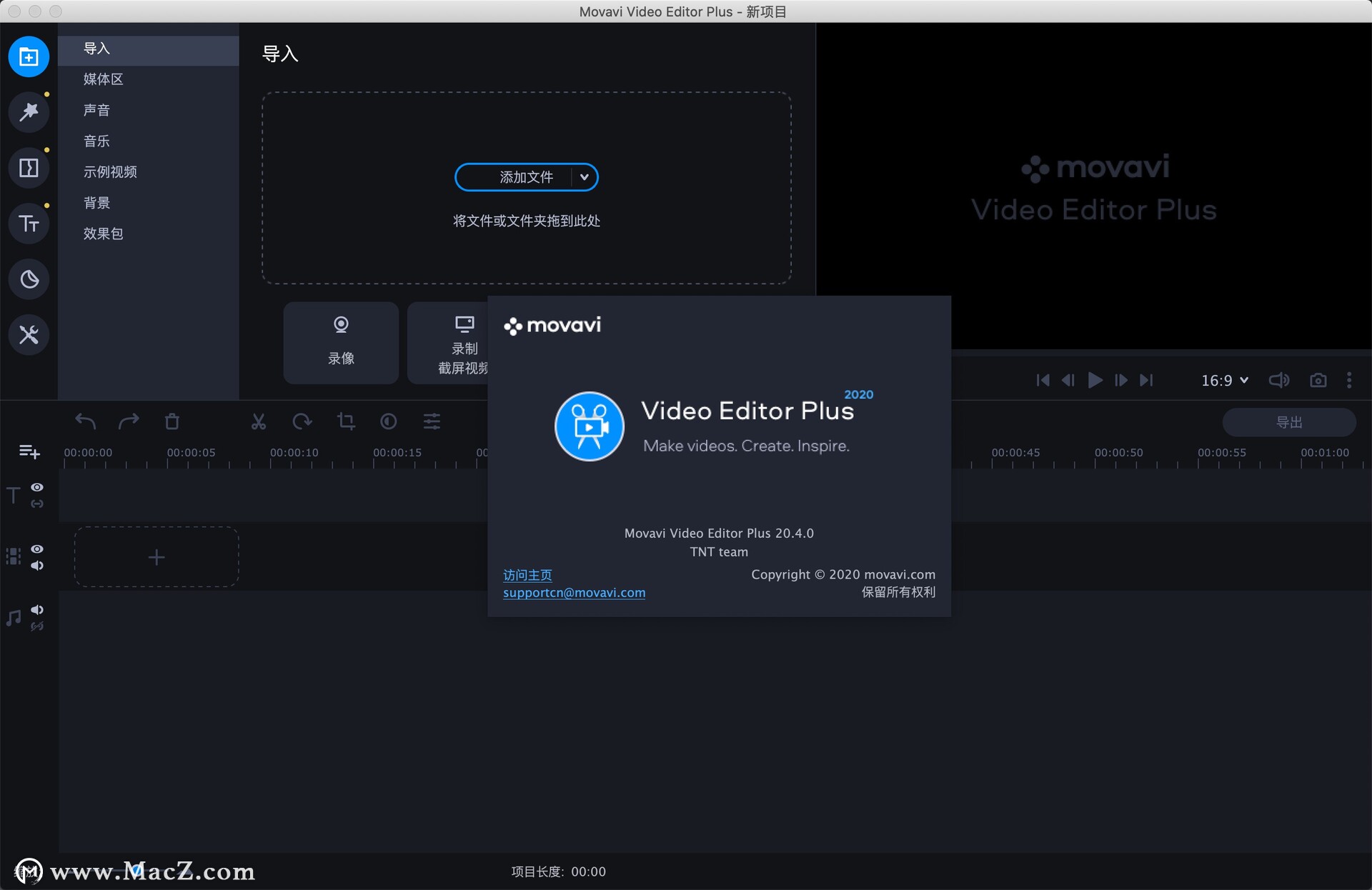1372x890 pixels.
Task: Click the 00:00:05 timeline ruler mark
Action: click(191, 453)
